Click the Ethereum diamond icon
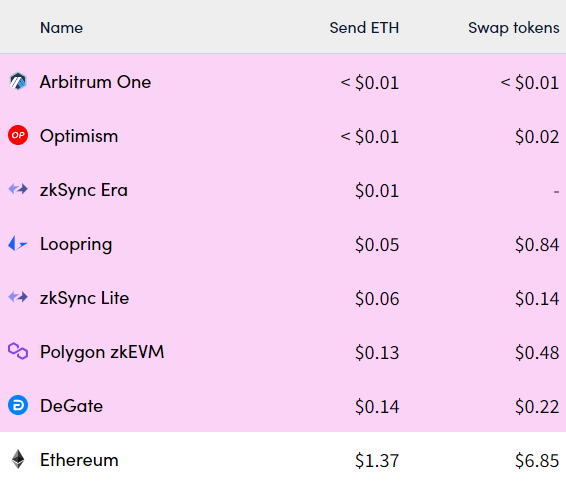 (18, 459)
